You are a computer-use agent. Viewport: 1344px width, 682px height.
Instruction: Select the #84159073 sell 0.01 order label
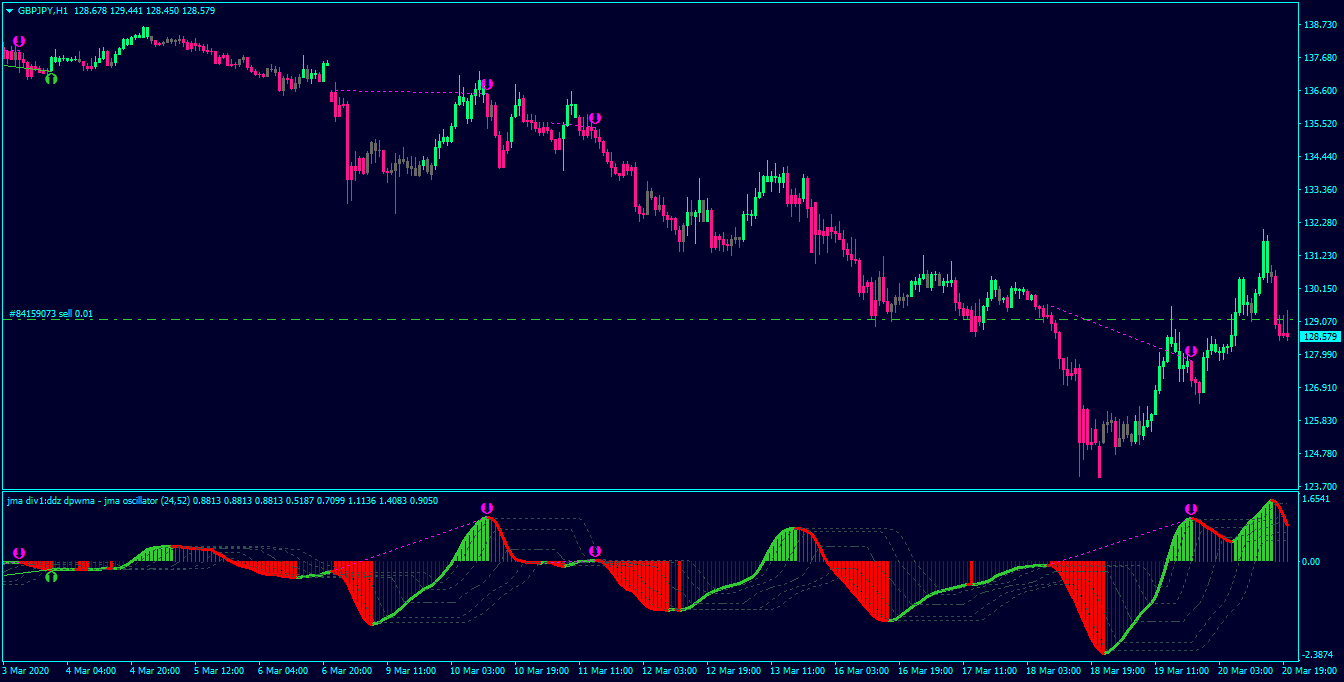(51, 314)
